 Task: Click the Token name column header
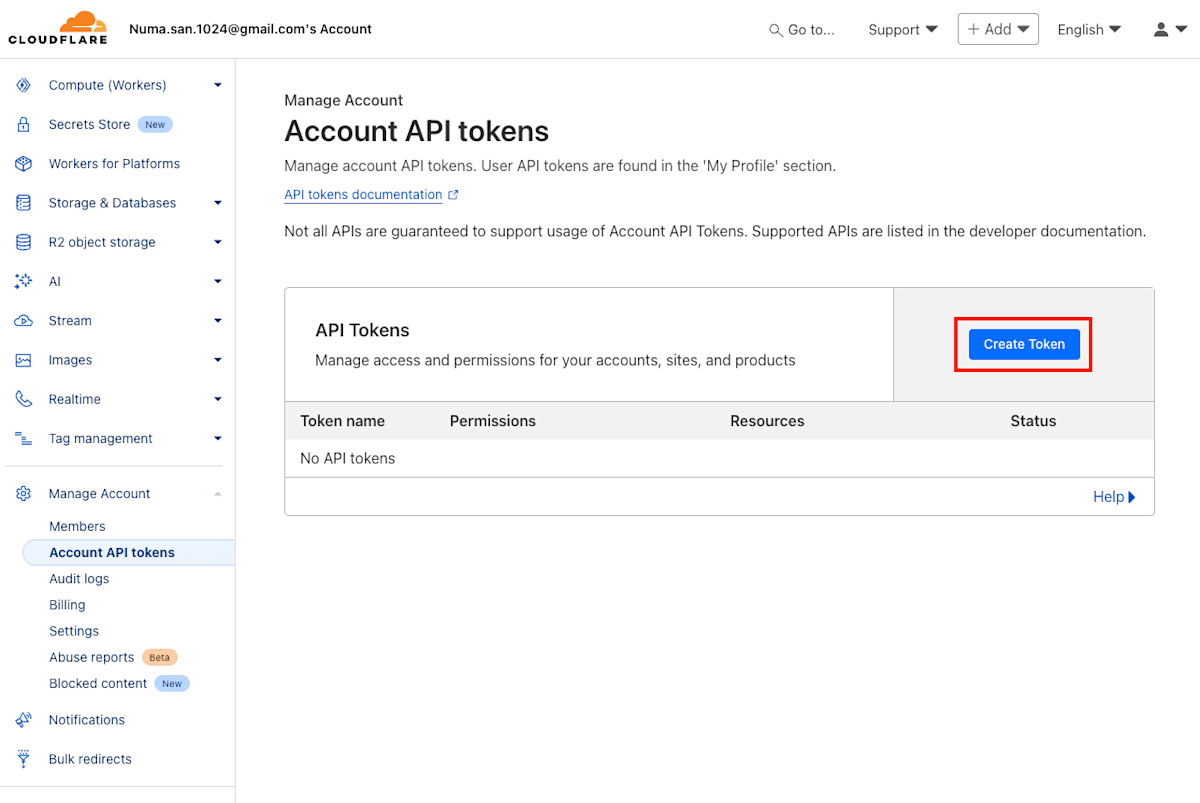[342, 421]
